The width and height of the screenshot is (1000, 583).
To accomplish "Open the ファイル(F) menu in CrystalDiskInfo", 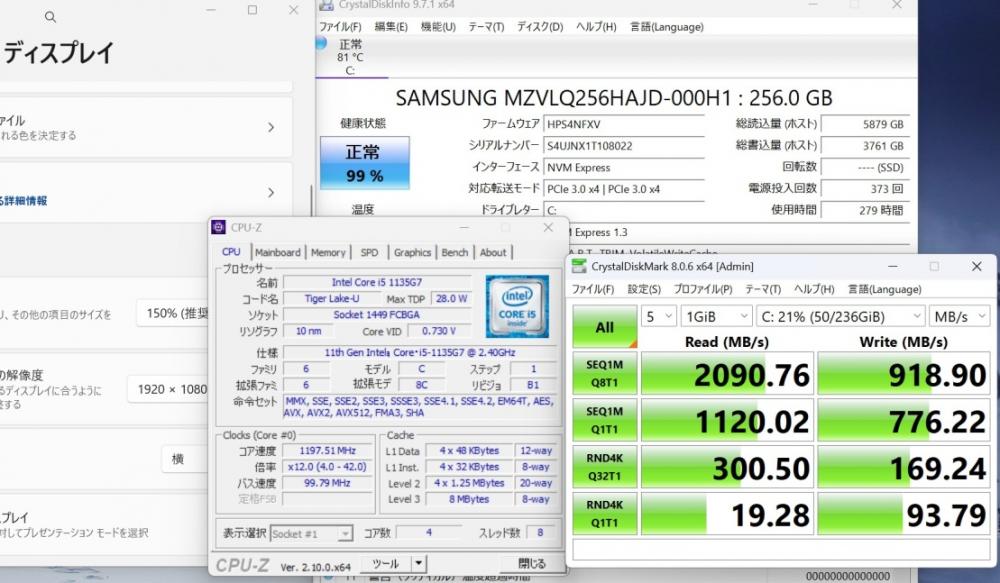I will (x=341, y=27).
